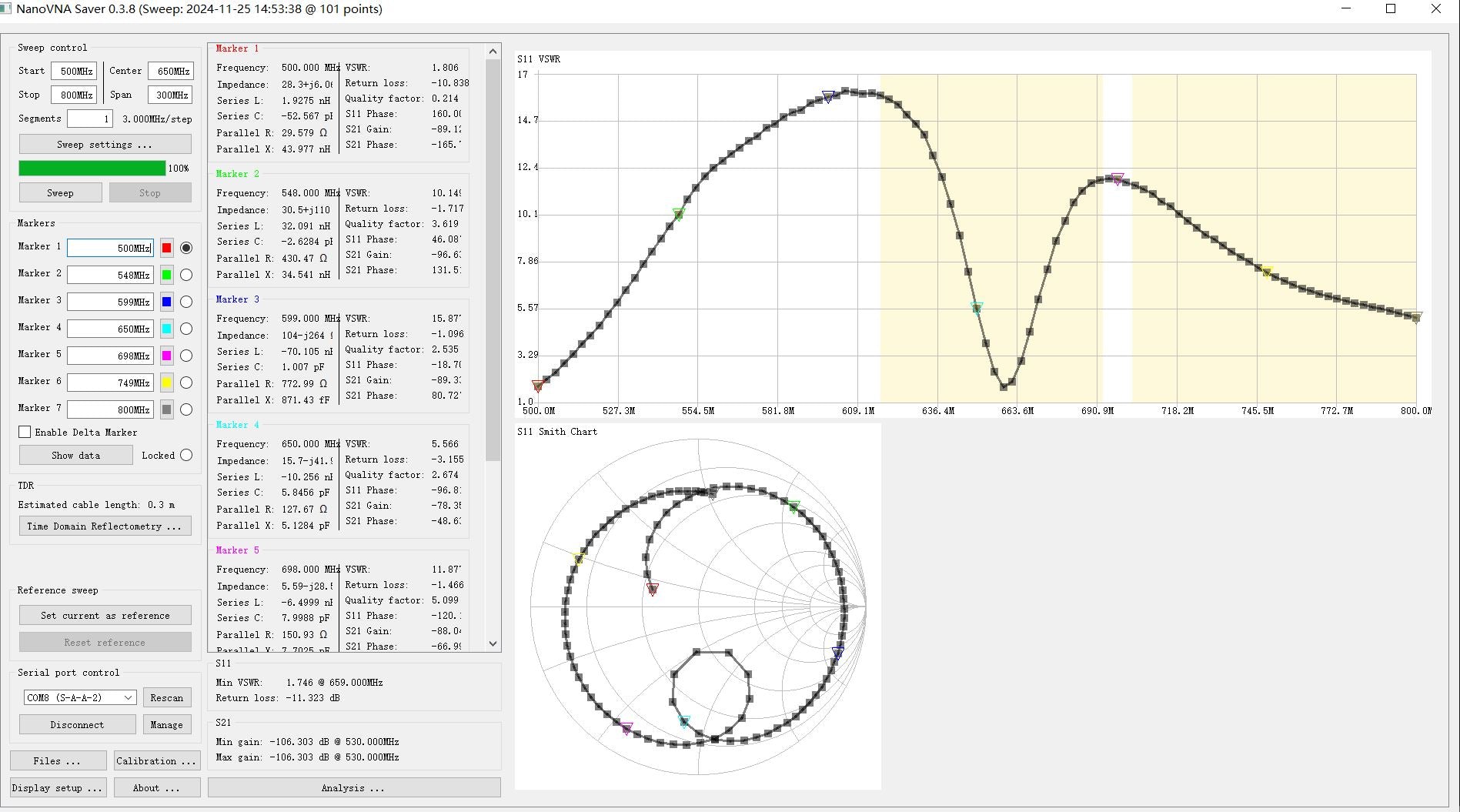Click the green marker on the Smith chart
Viewport: 1460px width, 812px height.
[x=793, y=505]
